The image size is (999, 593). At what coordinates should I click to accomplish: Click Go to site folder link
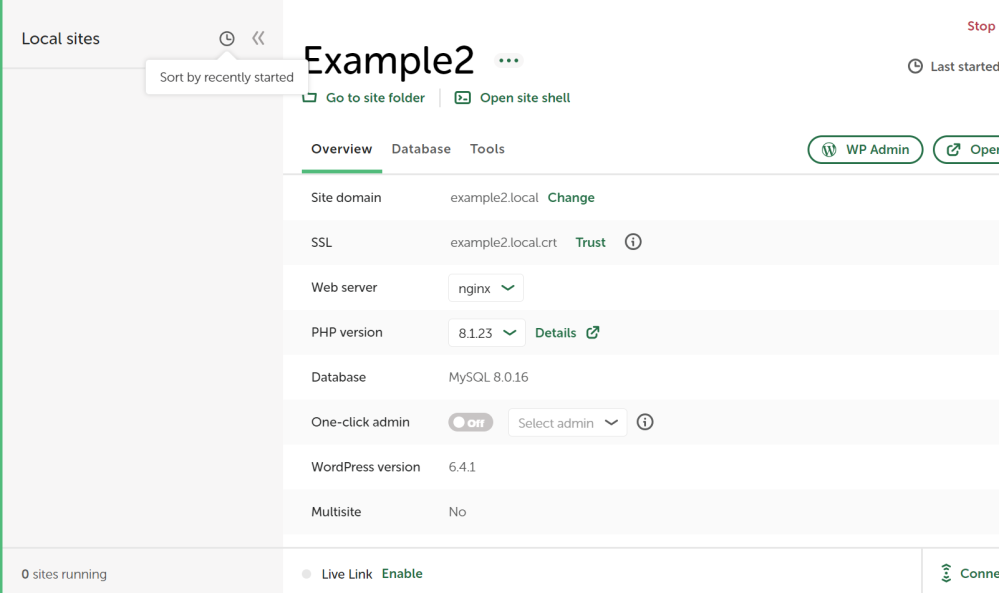point(375,97)
